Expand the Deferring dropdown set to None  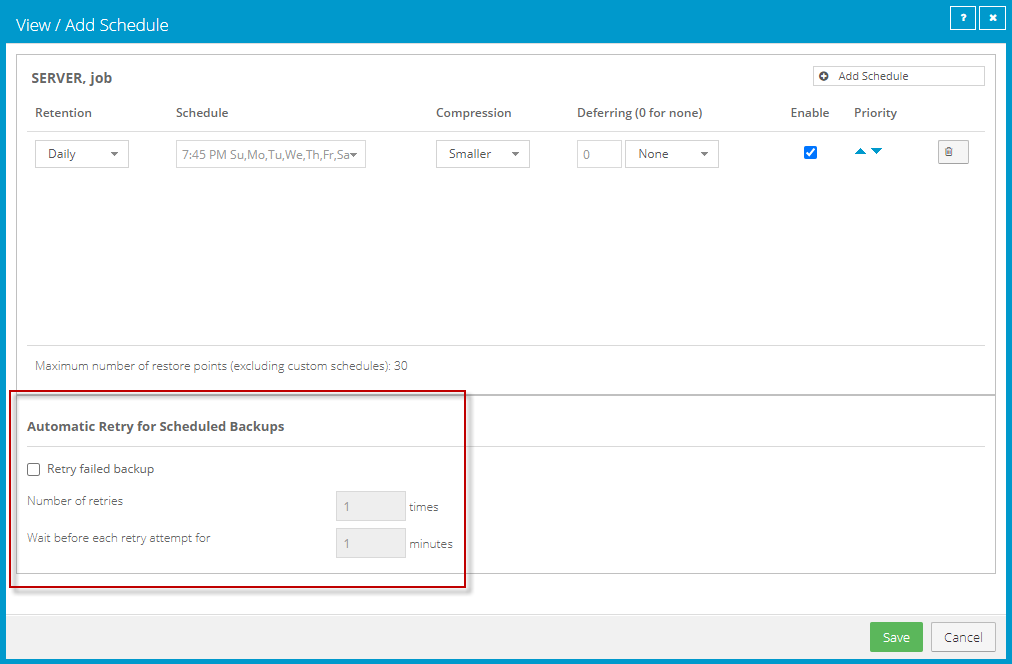[x=671, y=153]
